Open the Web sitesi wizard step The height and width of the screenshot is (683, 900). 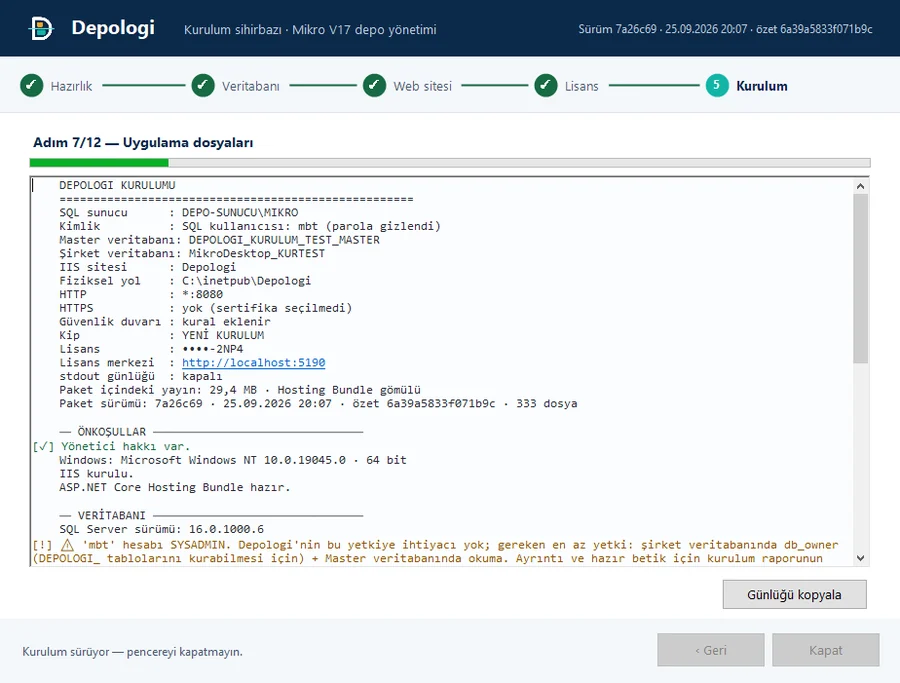click(x=422, y=86)
